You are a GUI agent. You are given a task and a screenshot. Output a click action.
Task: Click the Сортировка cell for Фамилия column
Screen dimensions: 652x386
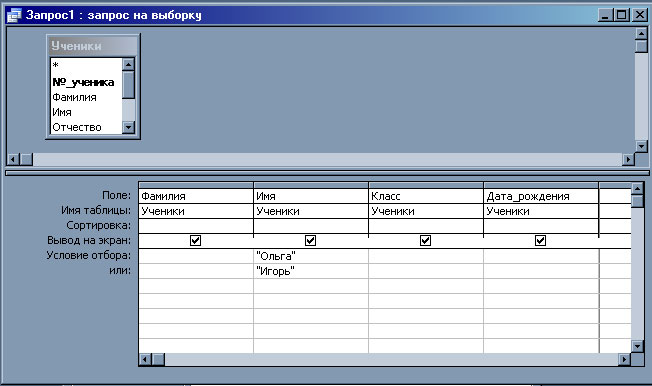196,226
